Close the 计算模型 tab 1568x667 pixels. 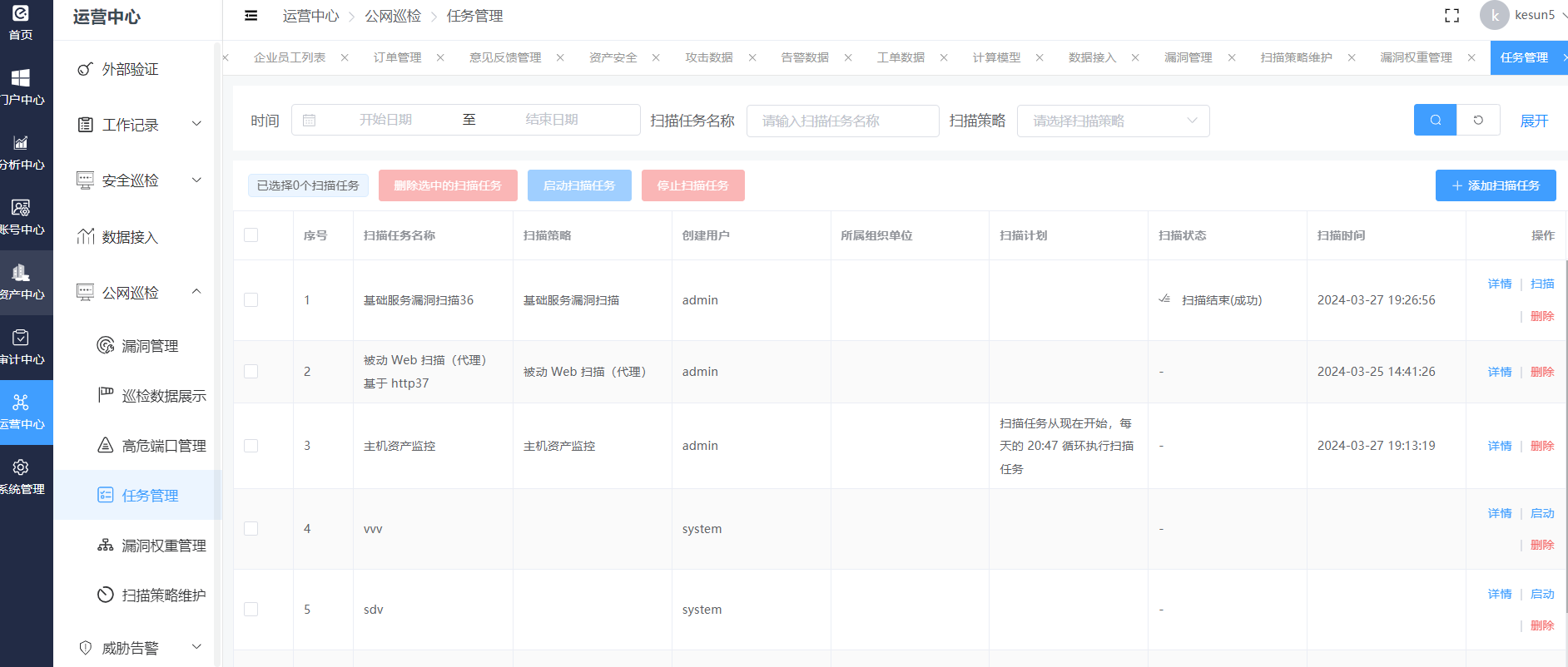1040,57
